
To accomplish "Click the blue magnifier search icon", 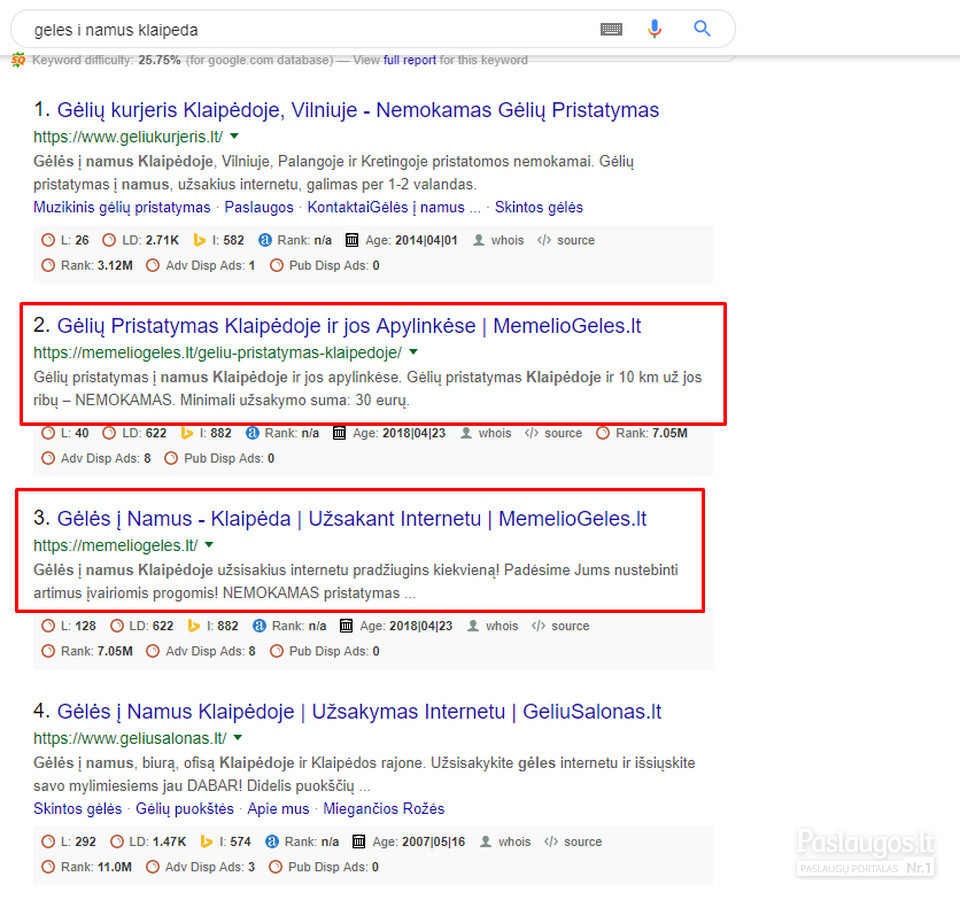I will [702, 28].
